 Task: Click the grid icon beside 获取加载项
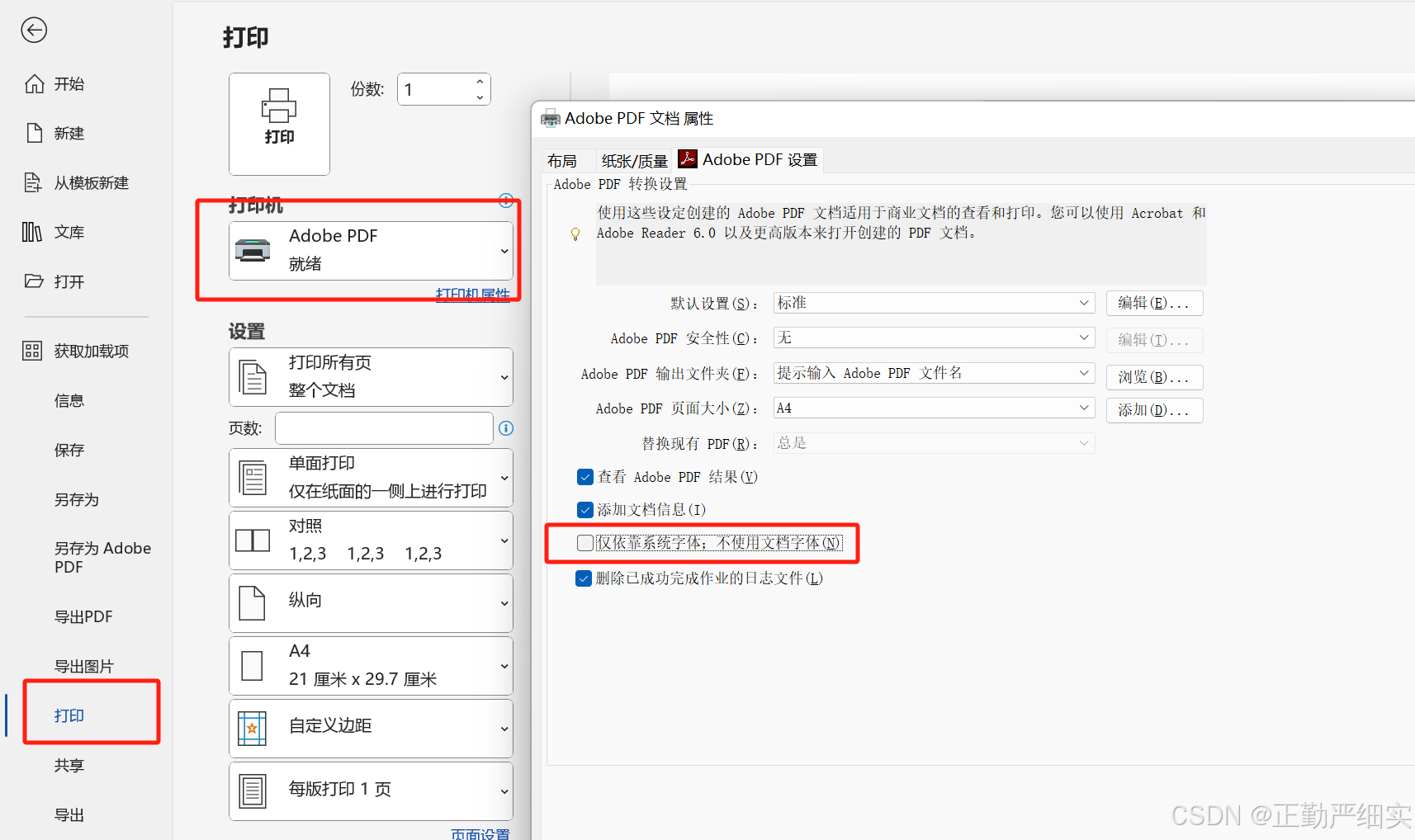32,351
